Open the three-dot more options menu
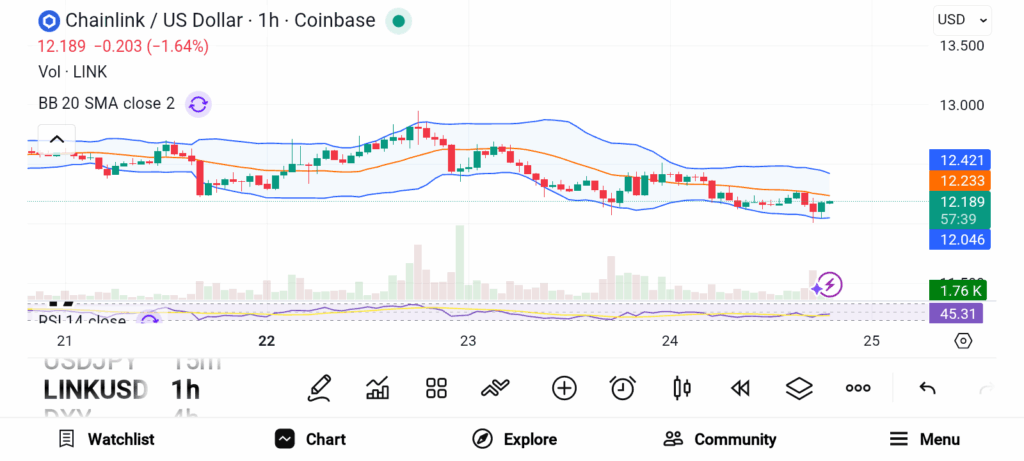Viewport: 1024px width, 461px height. (858, 388)
